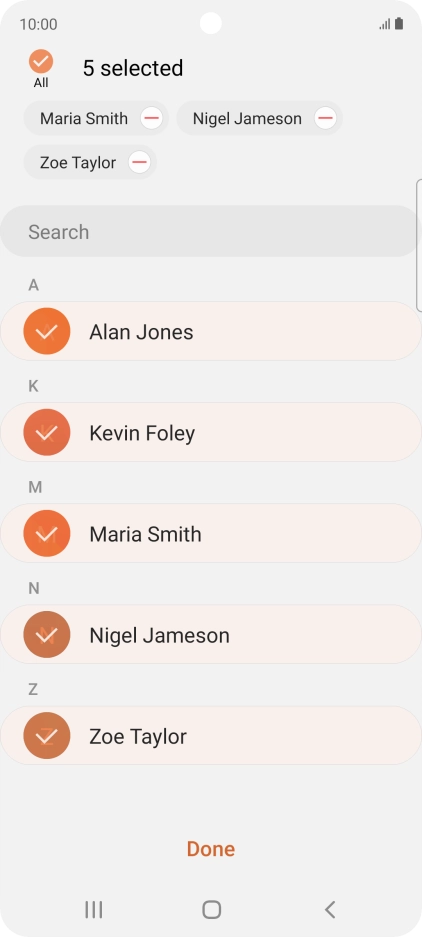The image size is (422, 937).
Task: Tap the fast scroll handle on right edge
Action: (419, 245)
